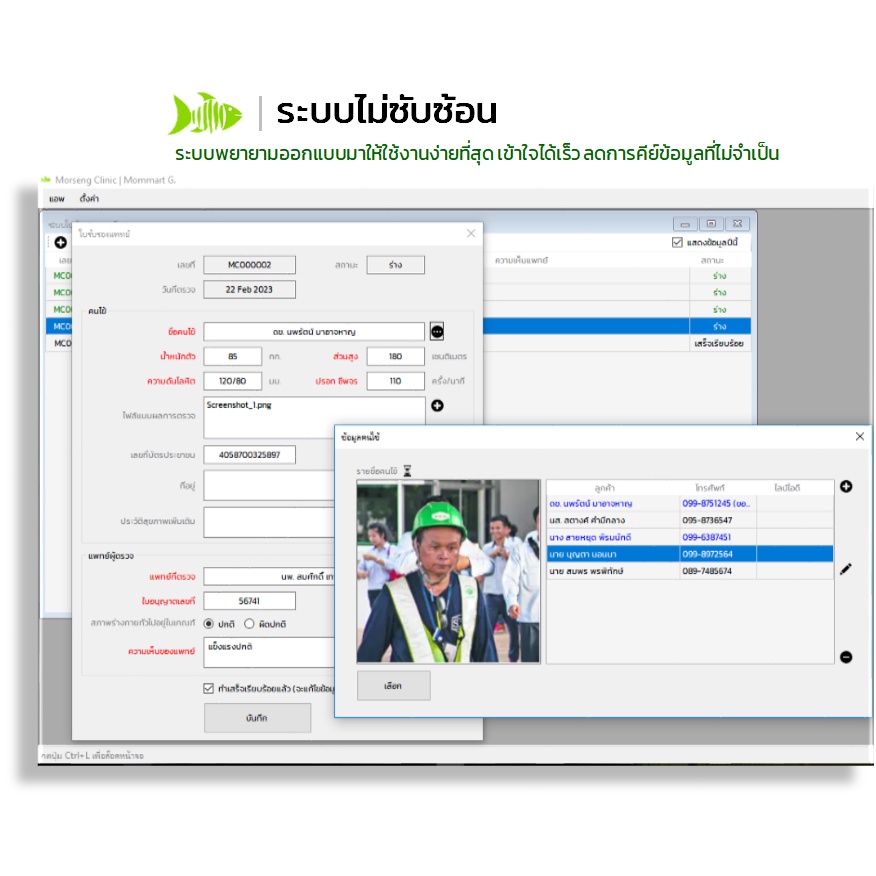This screenshot has width=876, height=876.
Task: Open patient picker with the ellipsis icon
Action: click(437, 332)
